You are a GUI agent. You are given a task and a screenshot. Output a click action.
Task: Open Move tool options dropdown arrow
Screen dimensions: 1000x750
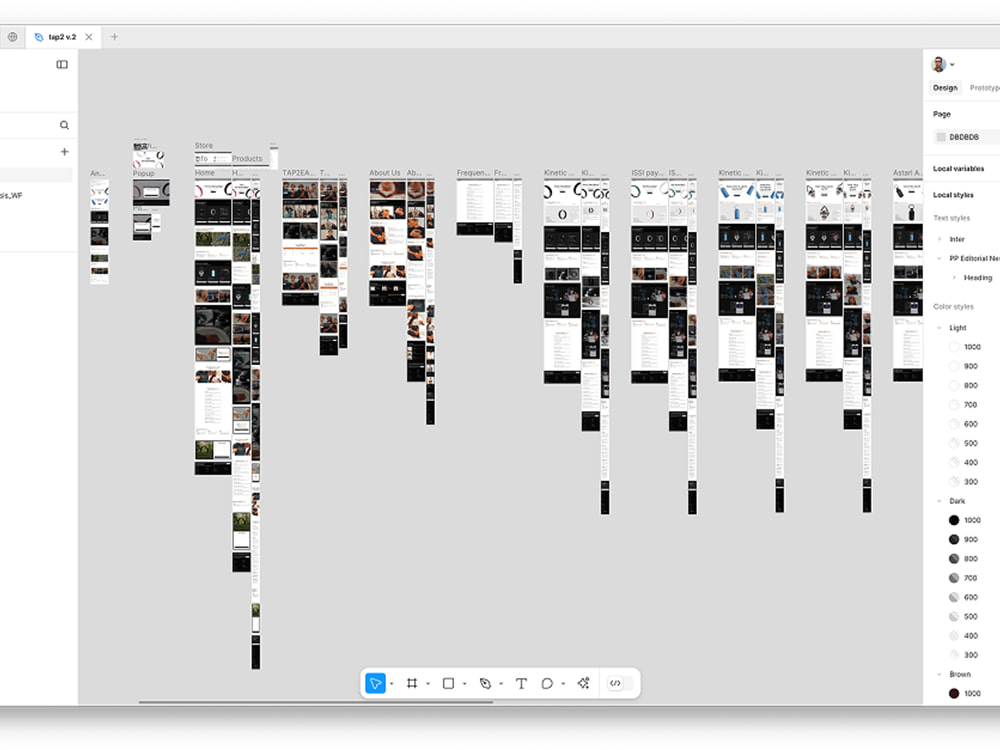tap(392, 684)
